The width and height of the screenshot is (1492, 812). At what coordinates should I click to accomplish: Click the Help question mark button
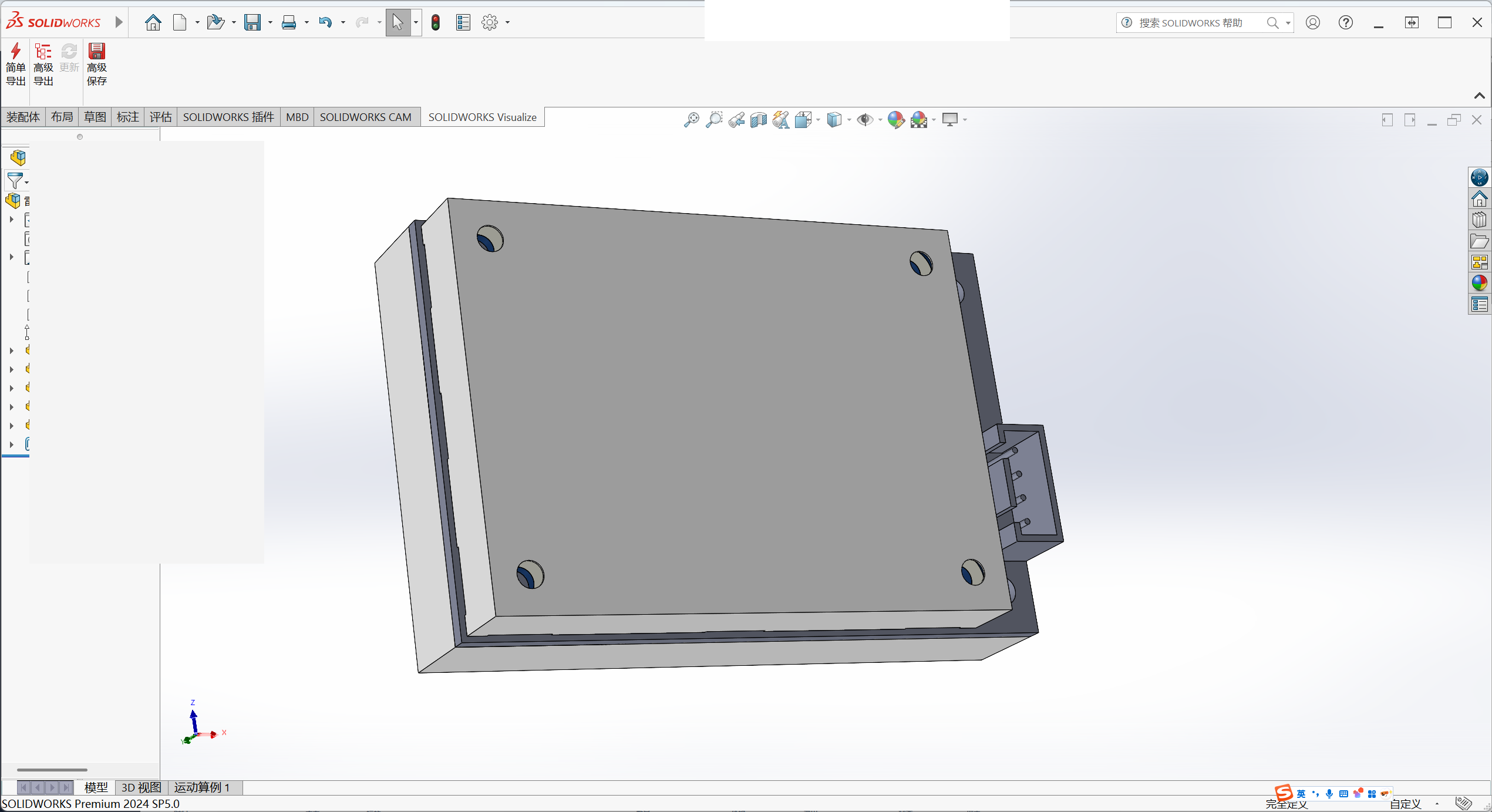pos(1346,22)
